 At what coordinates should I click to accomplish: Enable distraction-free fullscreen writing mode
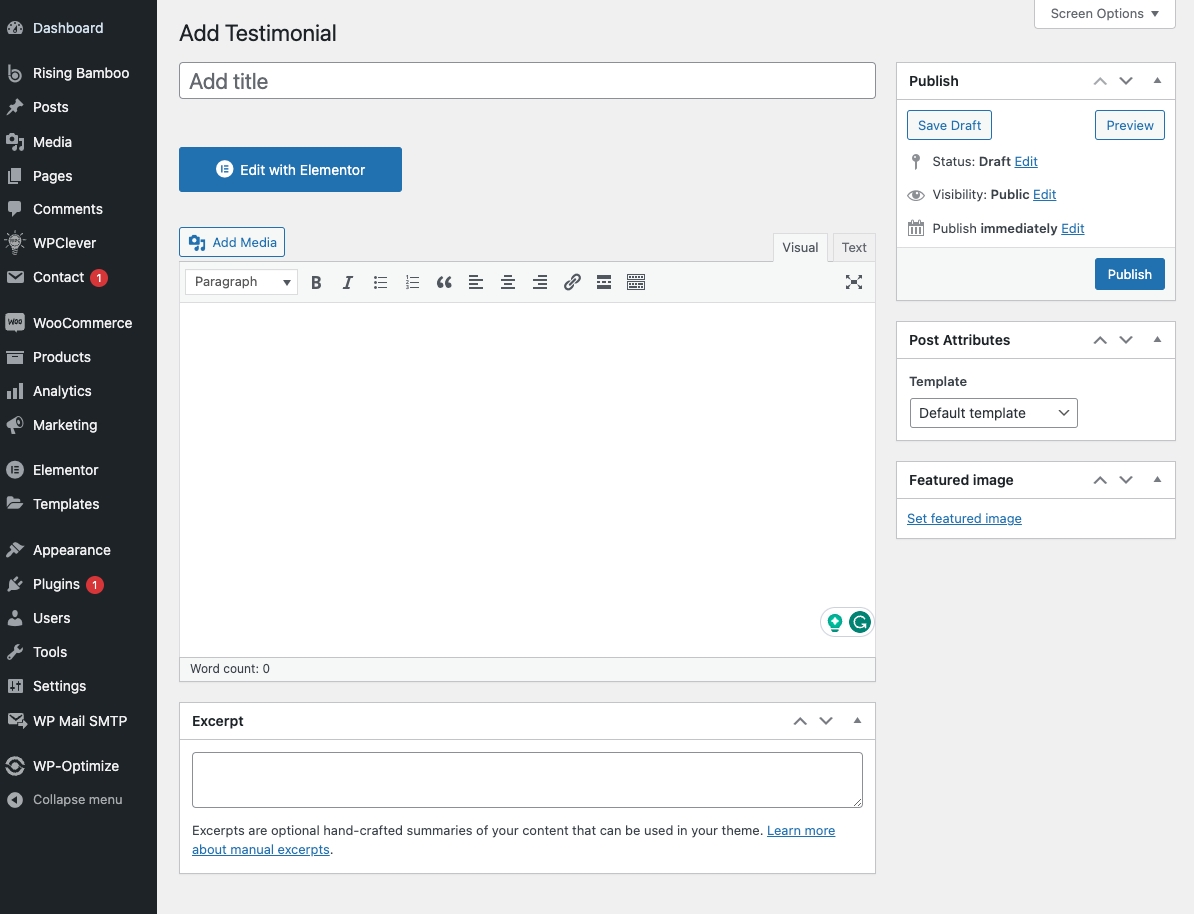point(853,282)
